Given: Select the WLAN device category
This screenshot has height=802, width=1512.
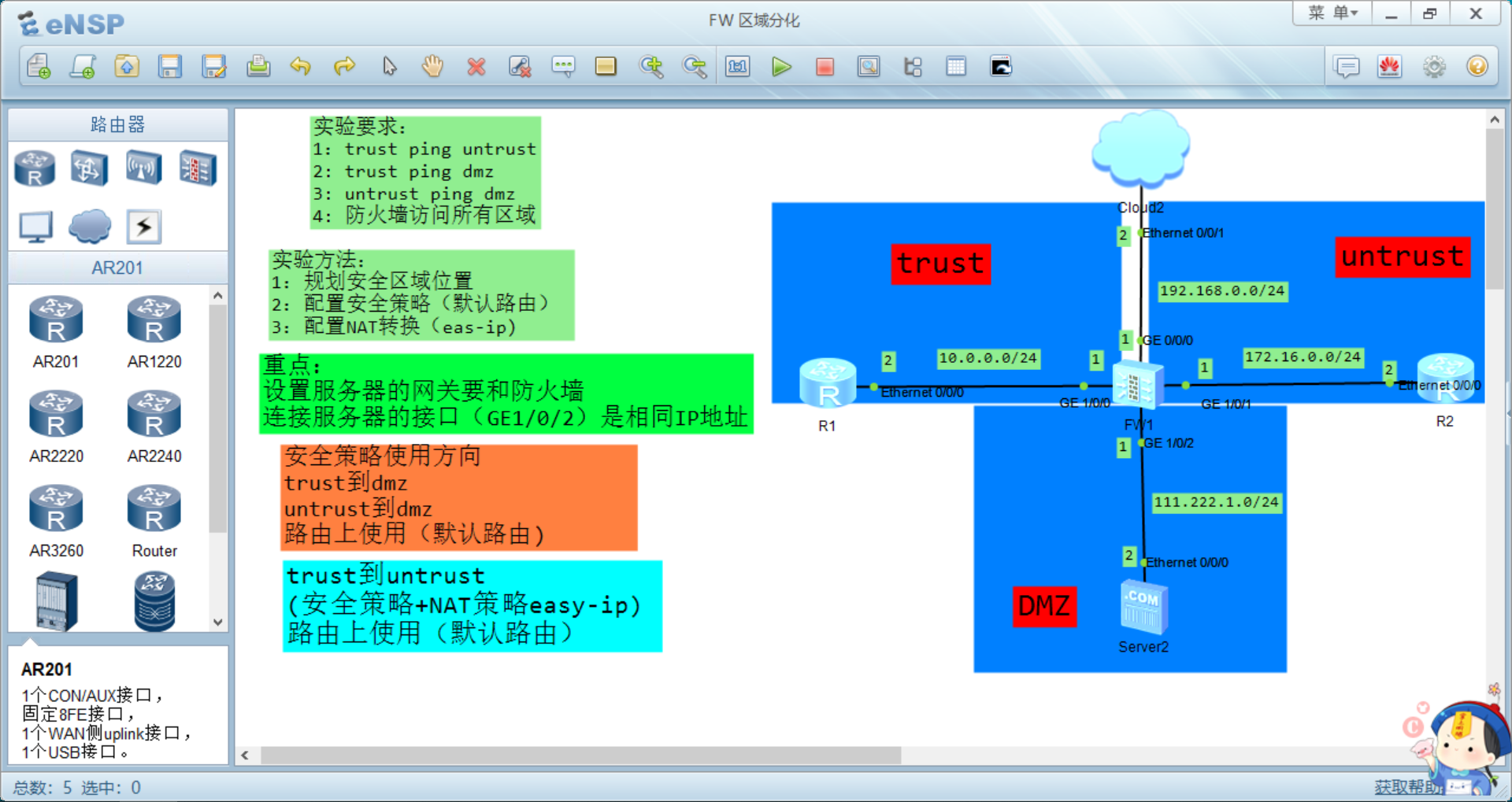Looking at the screenshot, I should coord(143,168).
